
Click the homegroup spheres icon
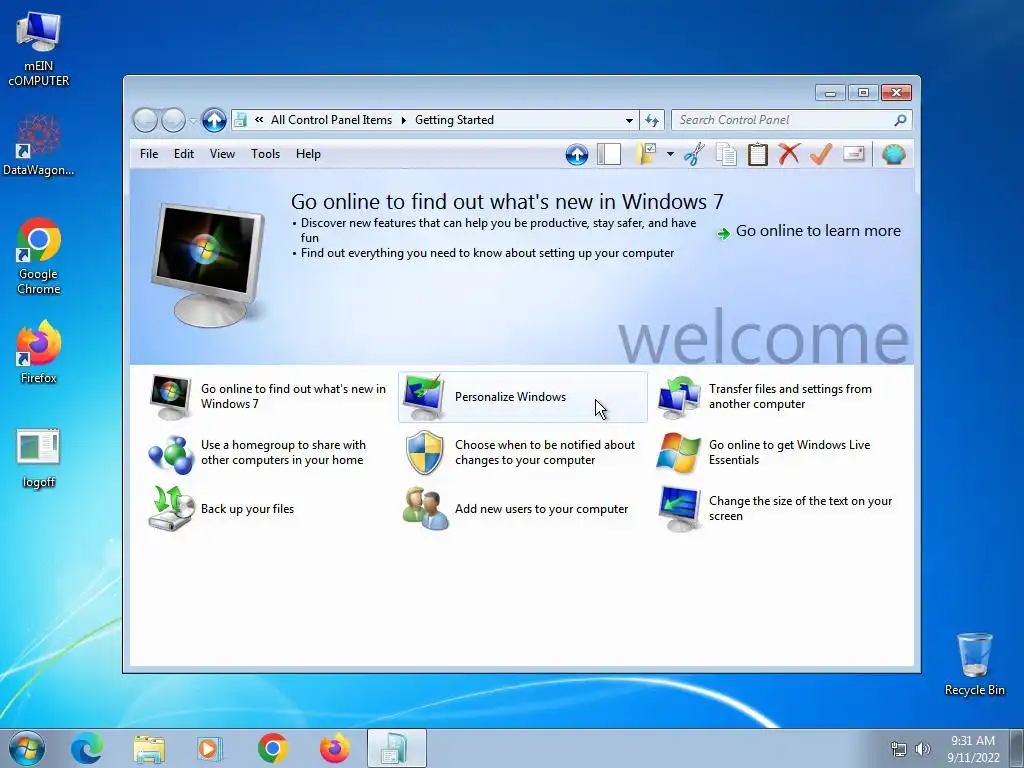[171, 453]
